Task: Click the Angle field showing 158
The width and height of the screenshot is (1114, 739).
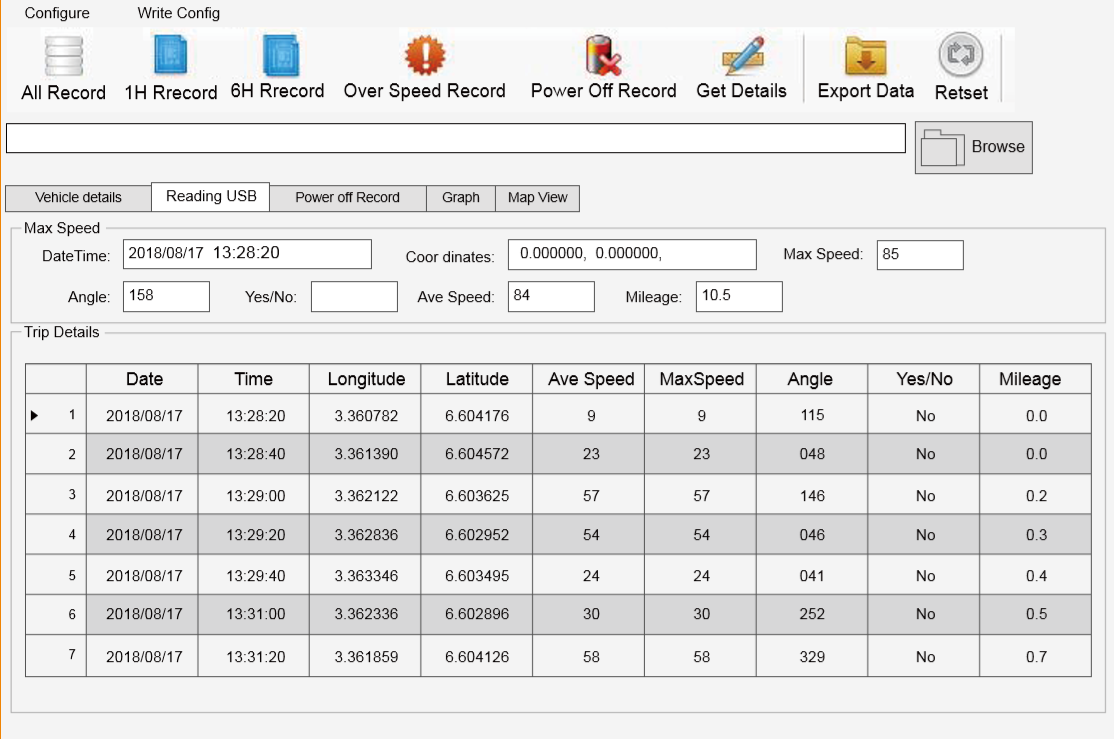Action: 166,296
